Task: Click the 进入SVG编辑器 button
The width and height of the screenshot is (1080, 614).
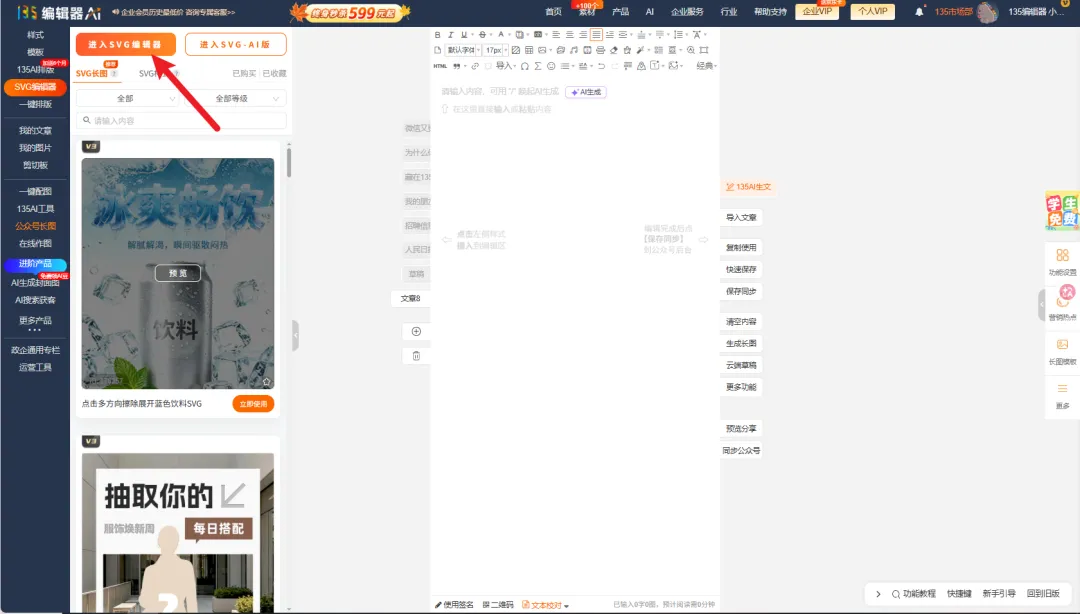Action: pos(125,44)
